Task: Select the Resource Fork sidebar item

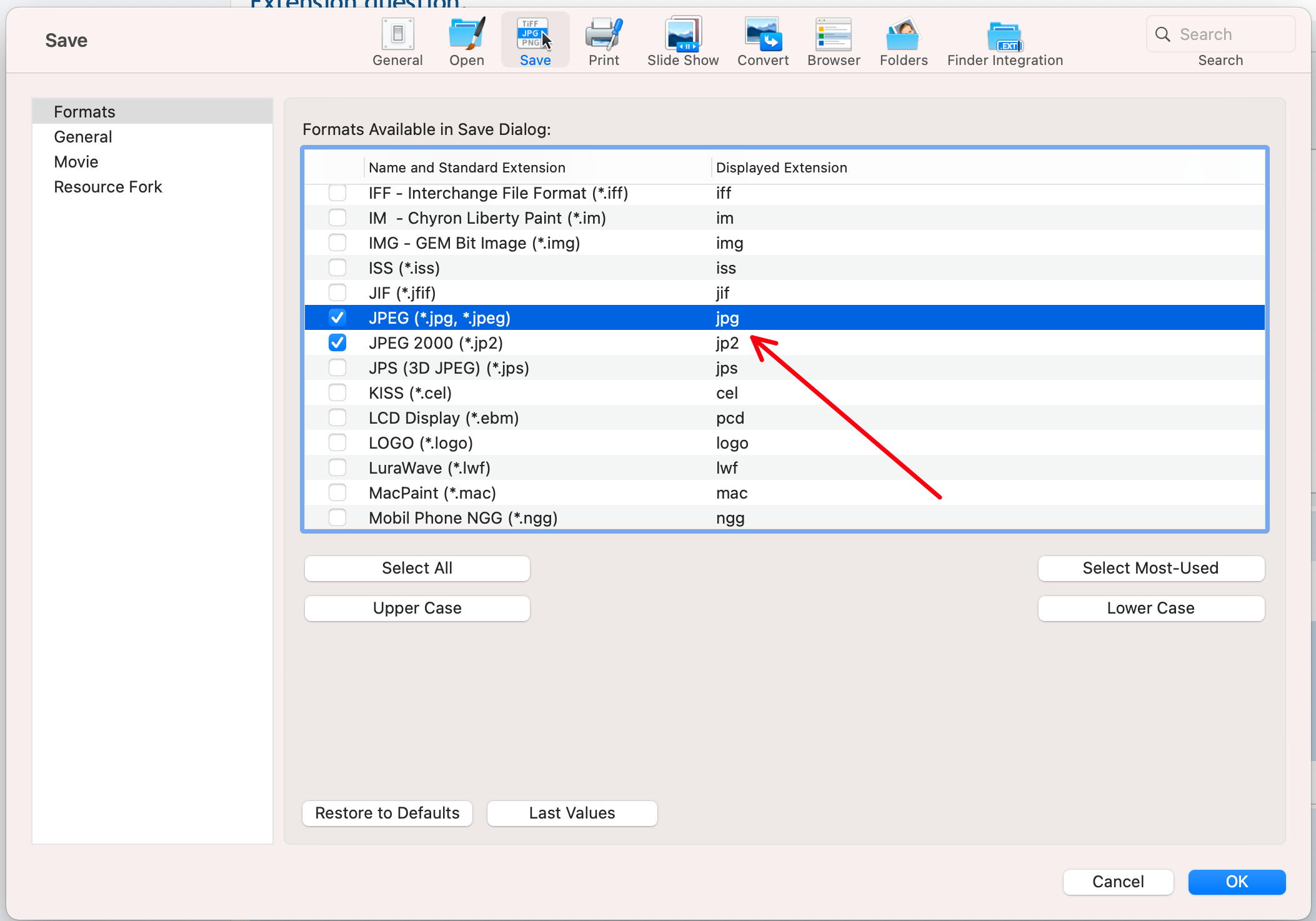Action: pos(152,186)
